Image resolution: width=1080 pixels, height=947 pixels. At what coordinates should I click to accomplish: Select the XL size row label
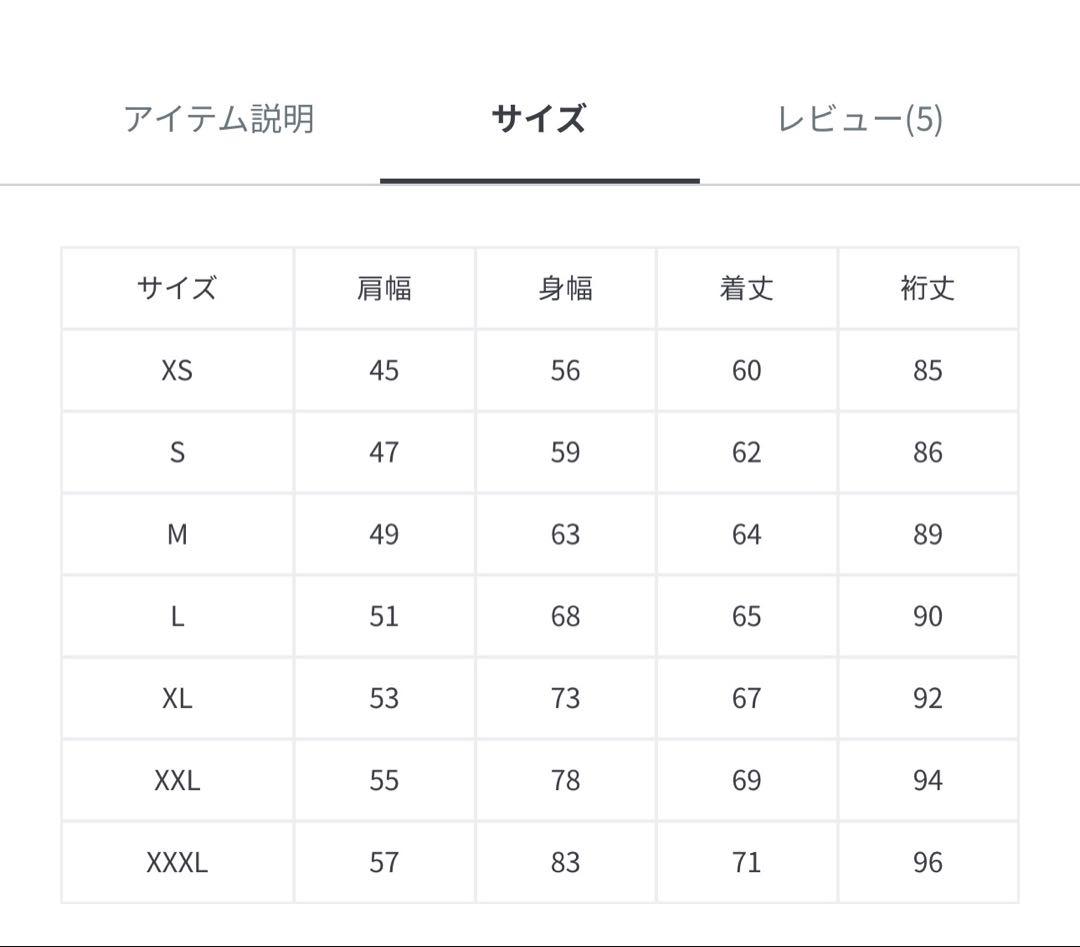point(177,697)
